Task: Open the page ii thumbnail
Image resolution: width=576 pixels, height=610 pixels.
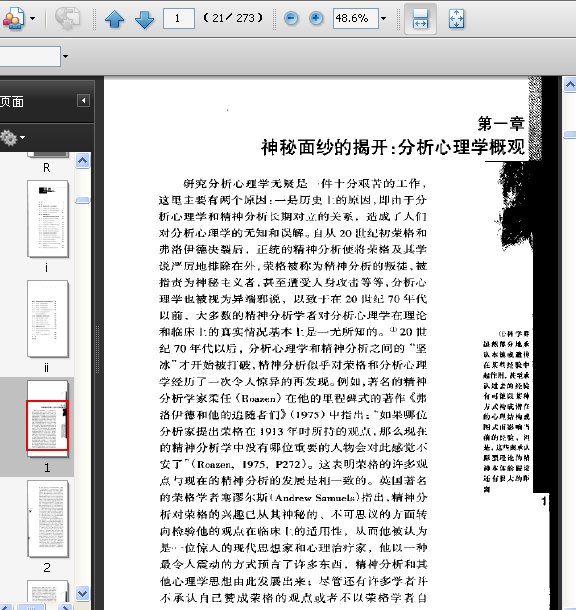Action: point(47,319)
